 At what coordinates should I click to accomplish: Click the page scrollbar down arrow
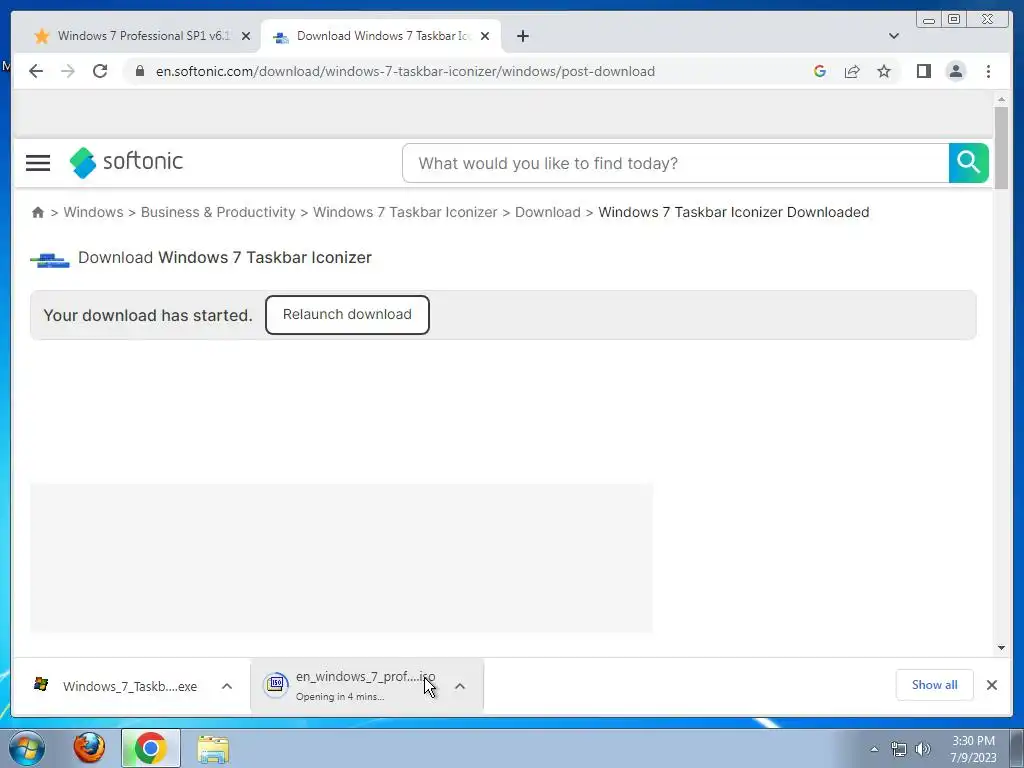coord(1001,648)
